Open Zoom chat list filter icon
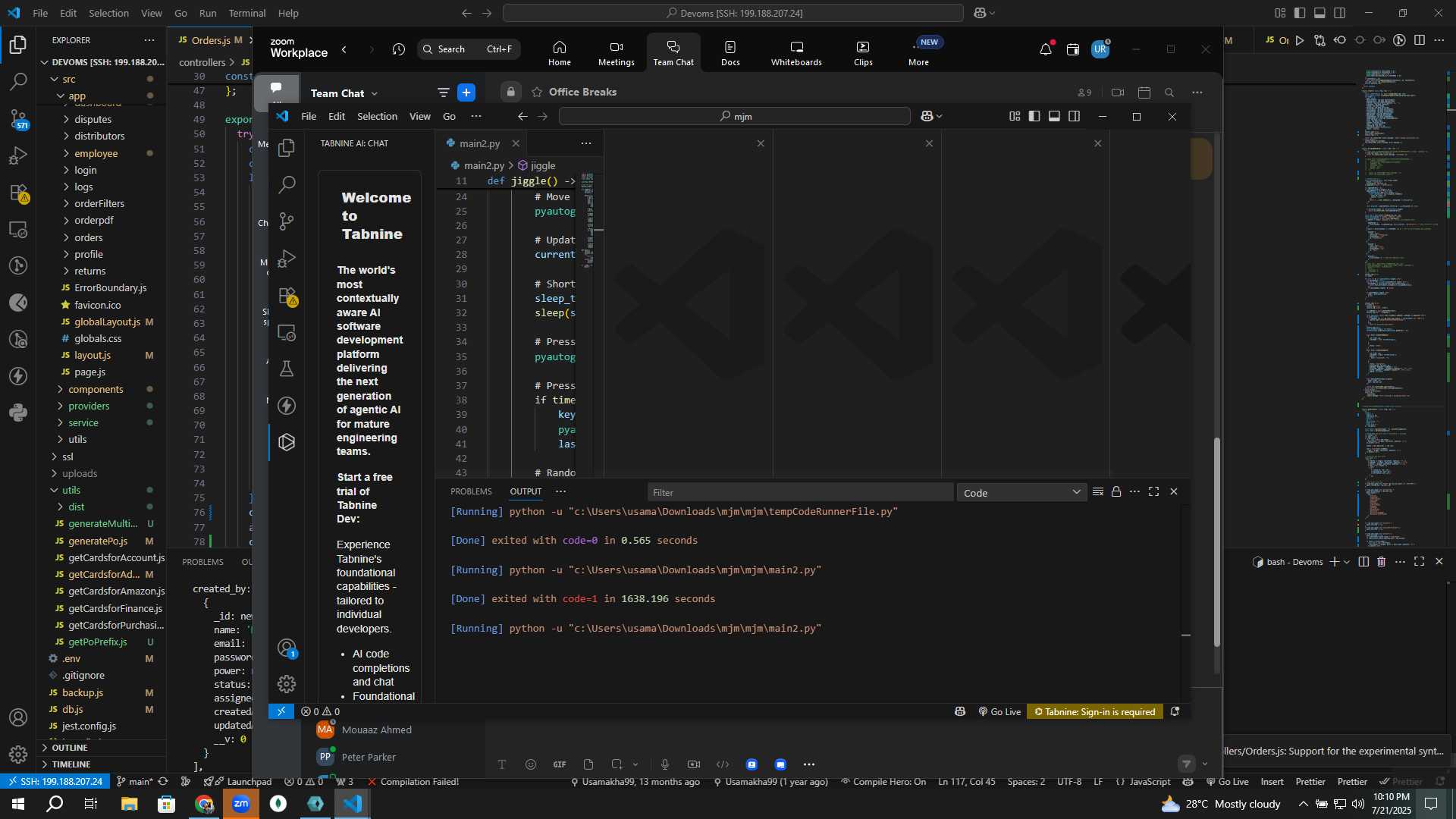Image resolution: width=1456 pixels, height=819 pixels. 443,93
